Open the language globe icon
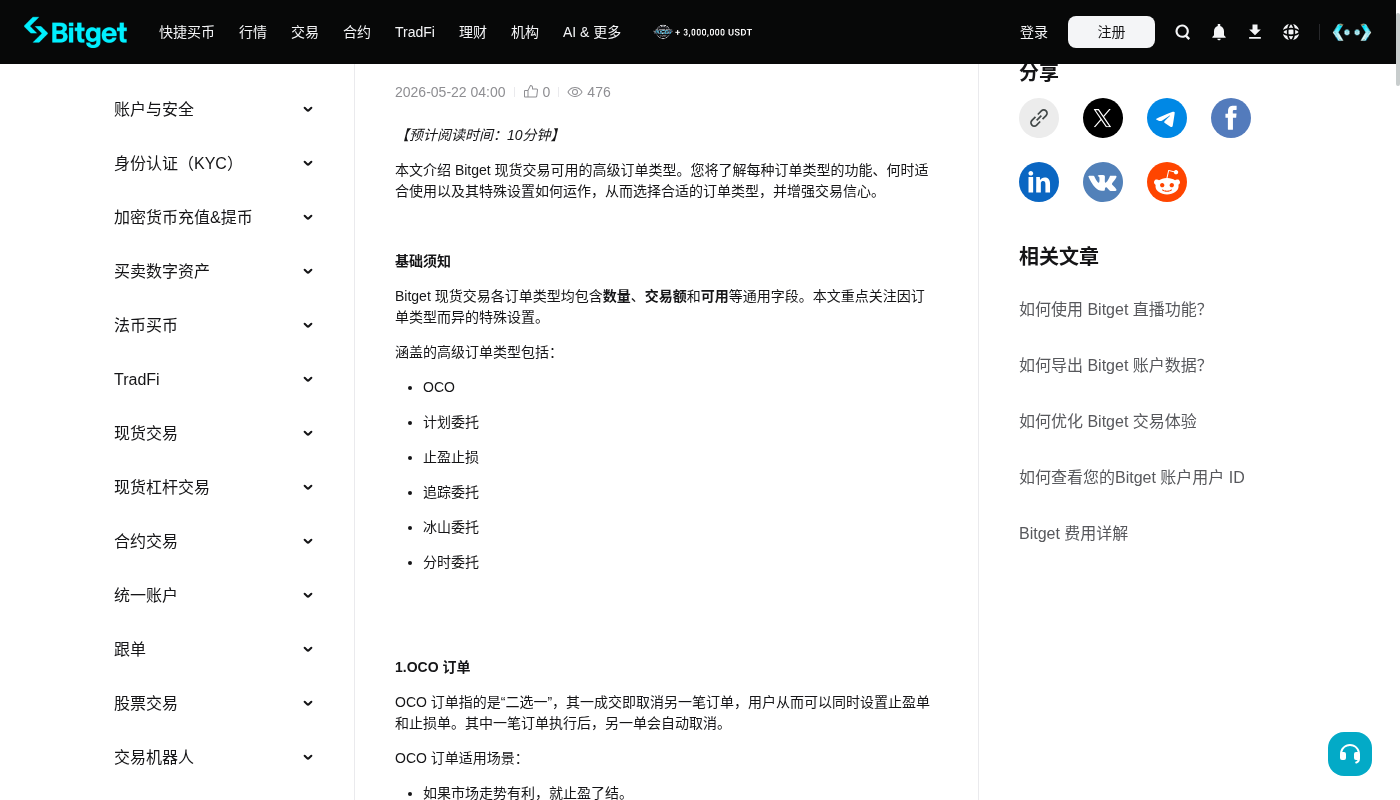 coord(1291,32)
